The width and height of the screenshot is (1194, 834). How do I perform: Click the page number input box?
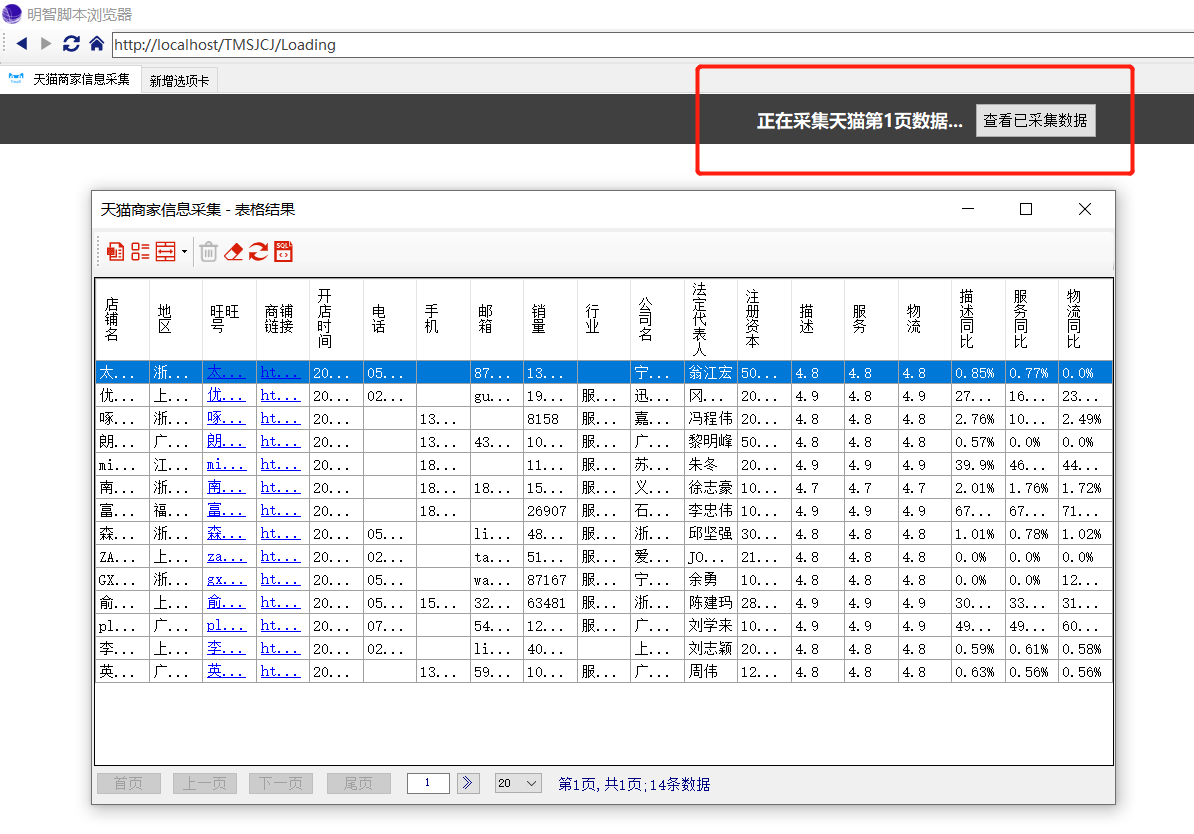point(428,783)
